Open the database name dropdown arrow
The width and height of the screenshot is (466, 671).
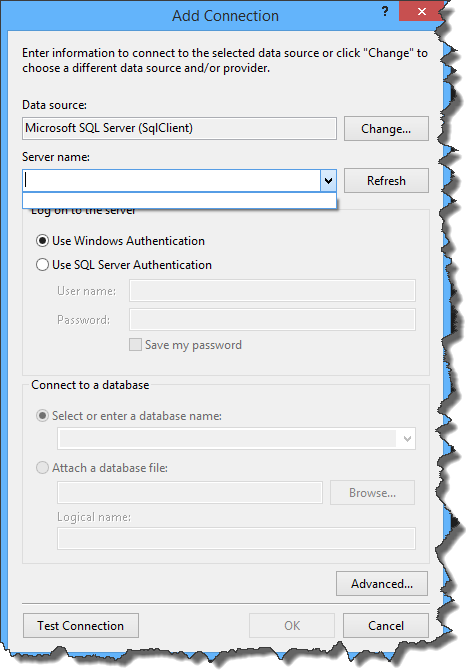[x=407, y=439]
